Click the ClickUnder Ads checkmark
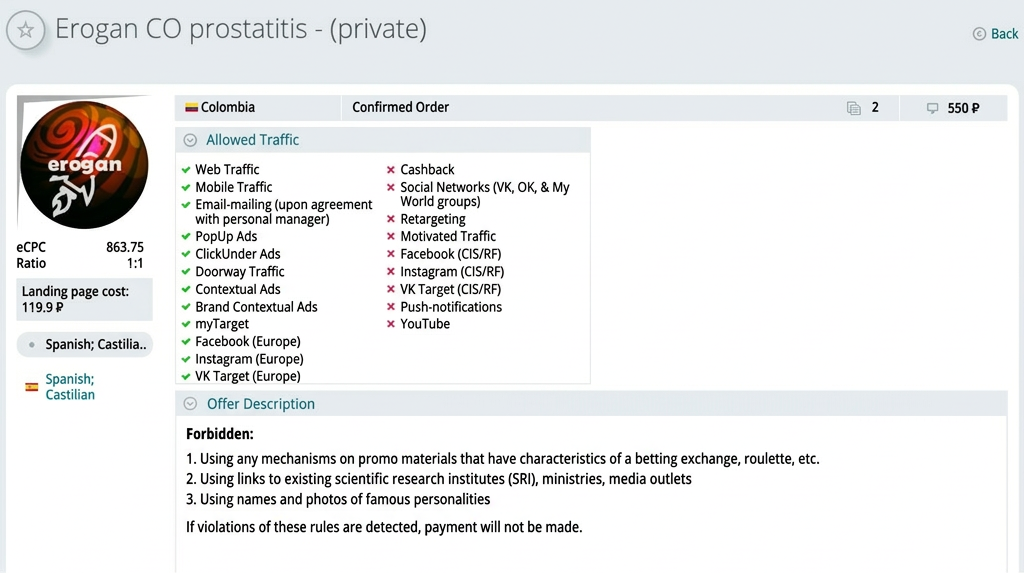The height and width of the screenshot is (573, 1024). (x=186, y=254)
